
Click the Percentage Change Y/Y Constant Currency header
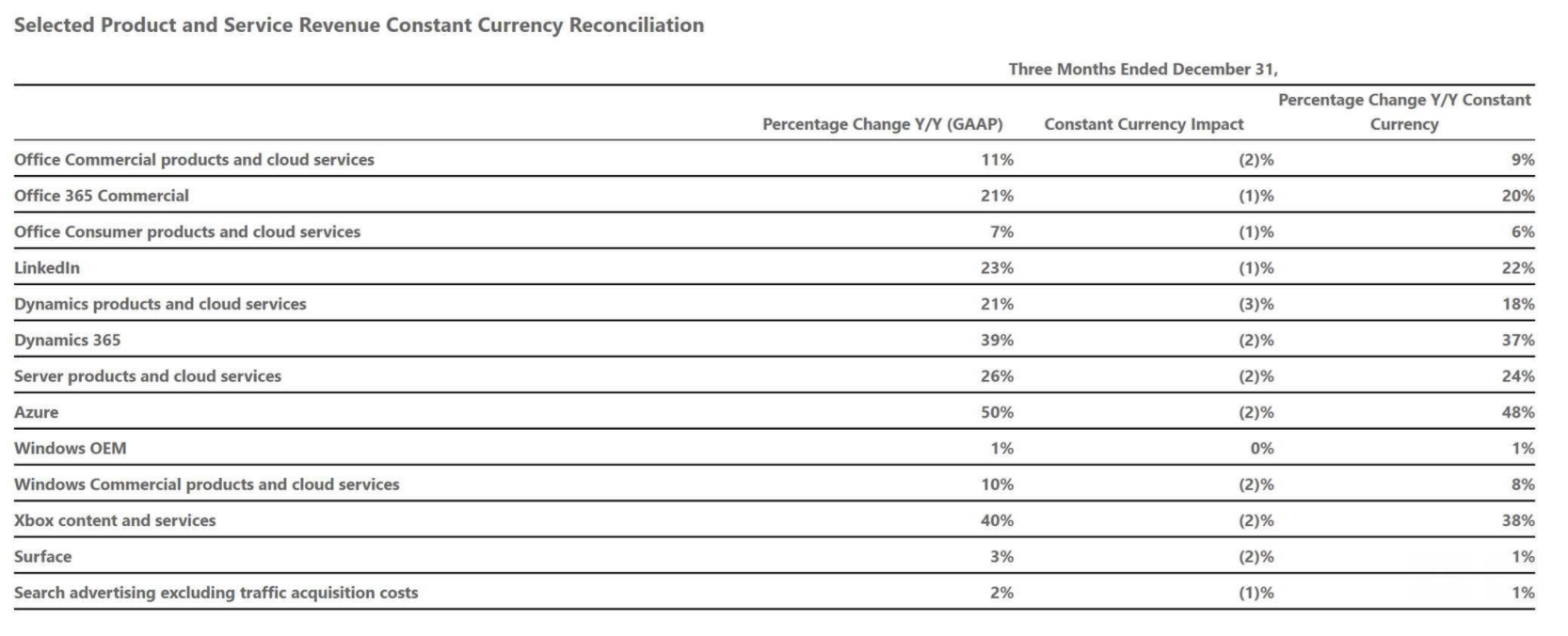pyautogui.click(x=1404, y=112)
